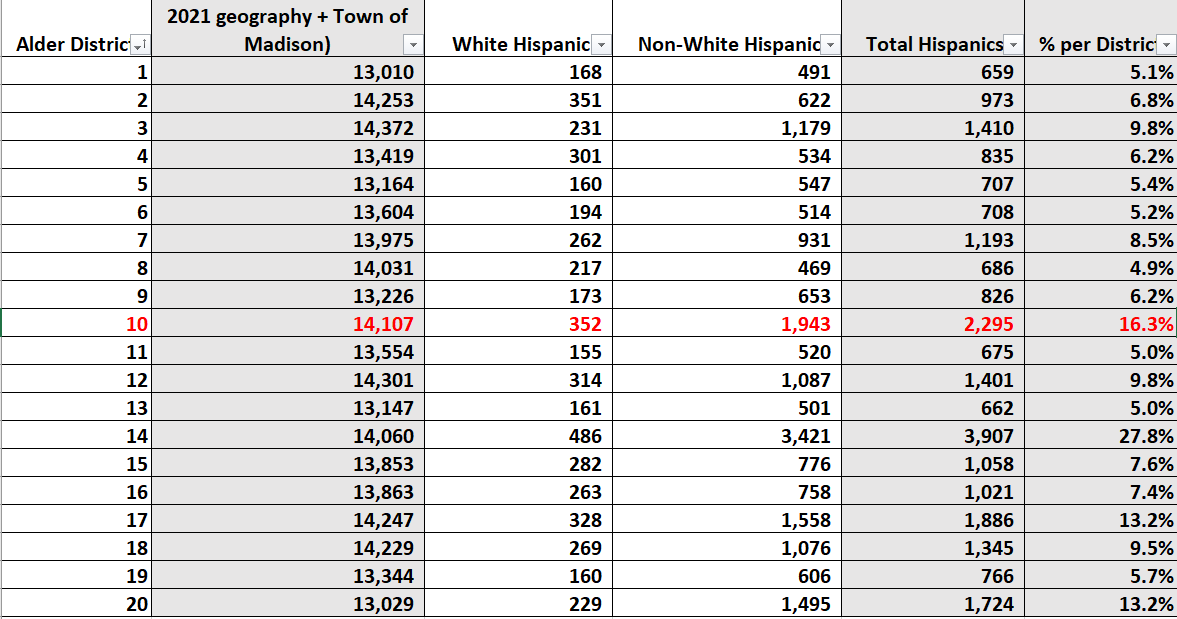Open the 2021 geography column filter dropdown
Screen dimensions: 1177x619
pyautogui.click(x=413, y=46)
